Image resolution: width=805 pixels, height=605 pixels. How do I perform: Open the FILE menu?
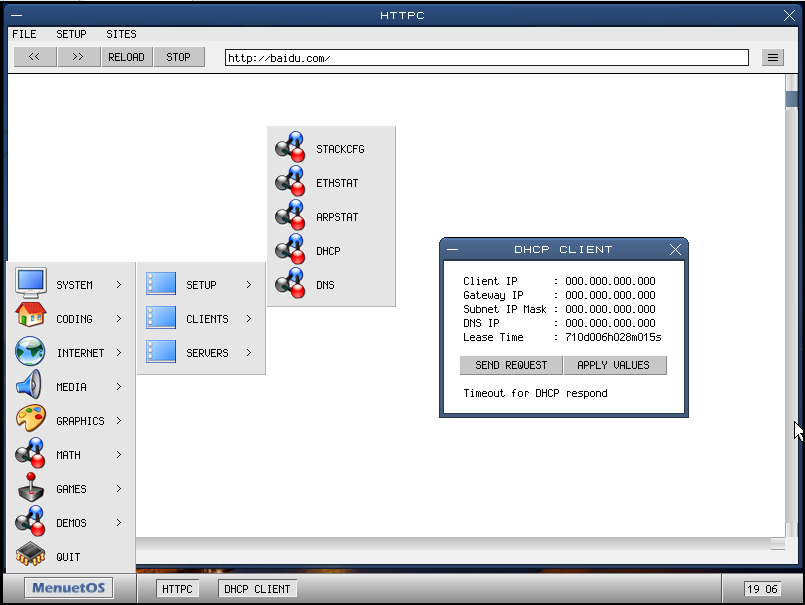[24, 34]
